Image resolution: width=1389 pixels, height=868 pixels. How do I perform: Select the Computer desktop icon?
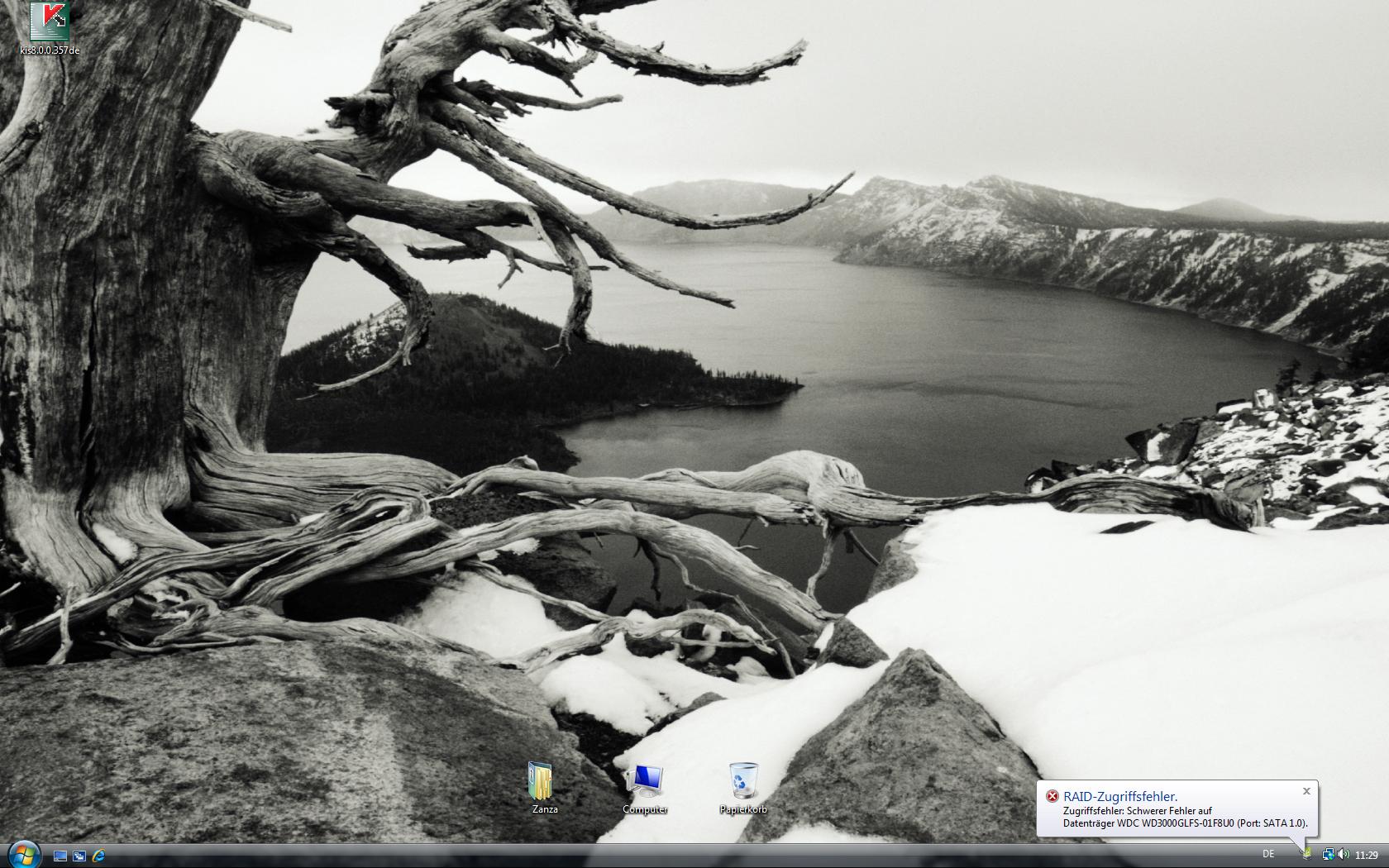pyautogui.click(x=645, y=788)
